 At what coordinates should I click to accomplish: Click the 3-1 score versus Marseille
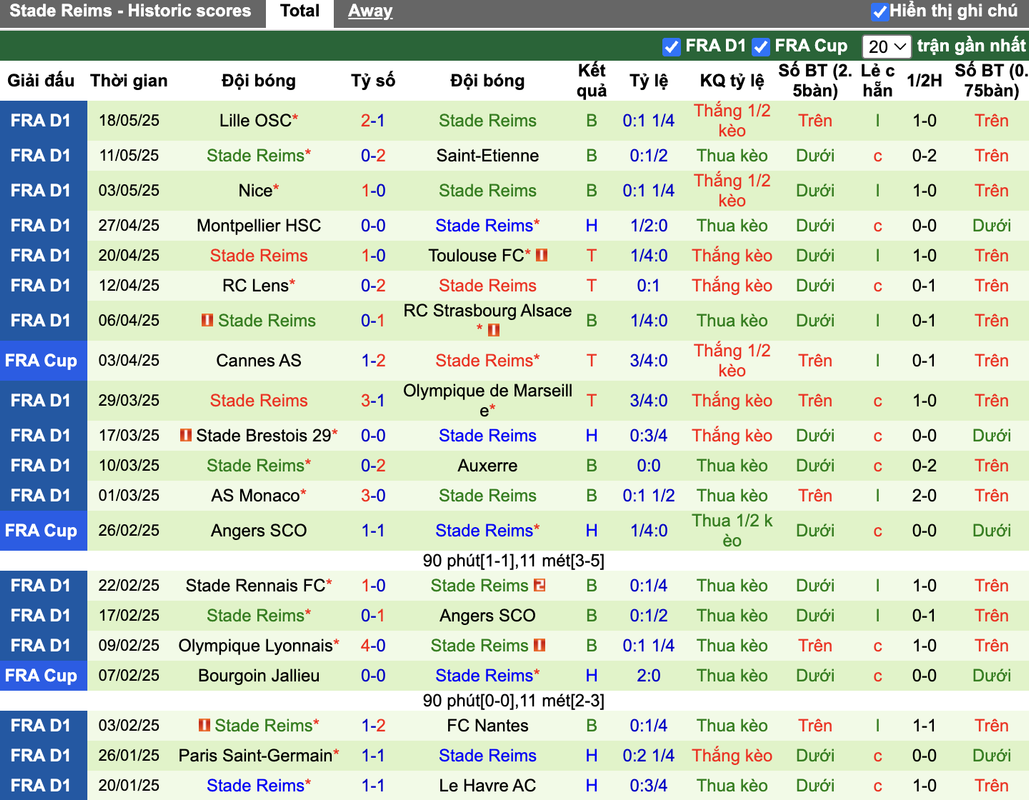pos(373,400)
